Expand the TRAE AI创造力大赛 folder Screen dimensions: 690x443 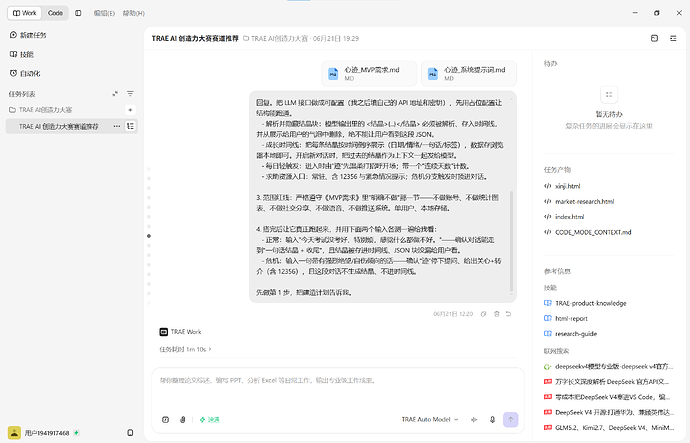pos(40,110)
